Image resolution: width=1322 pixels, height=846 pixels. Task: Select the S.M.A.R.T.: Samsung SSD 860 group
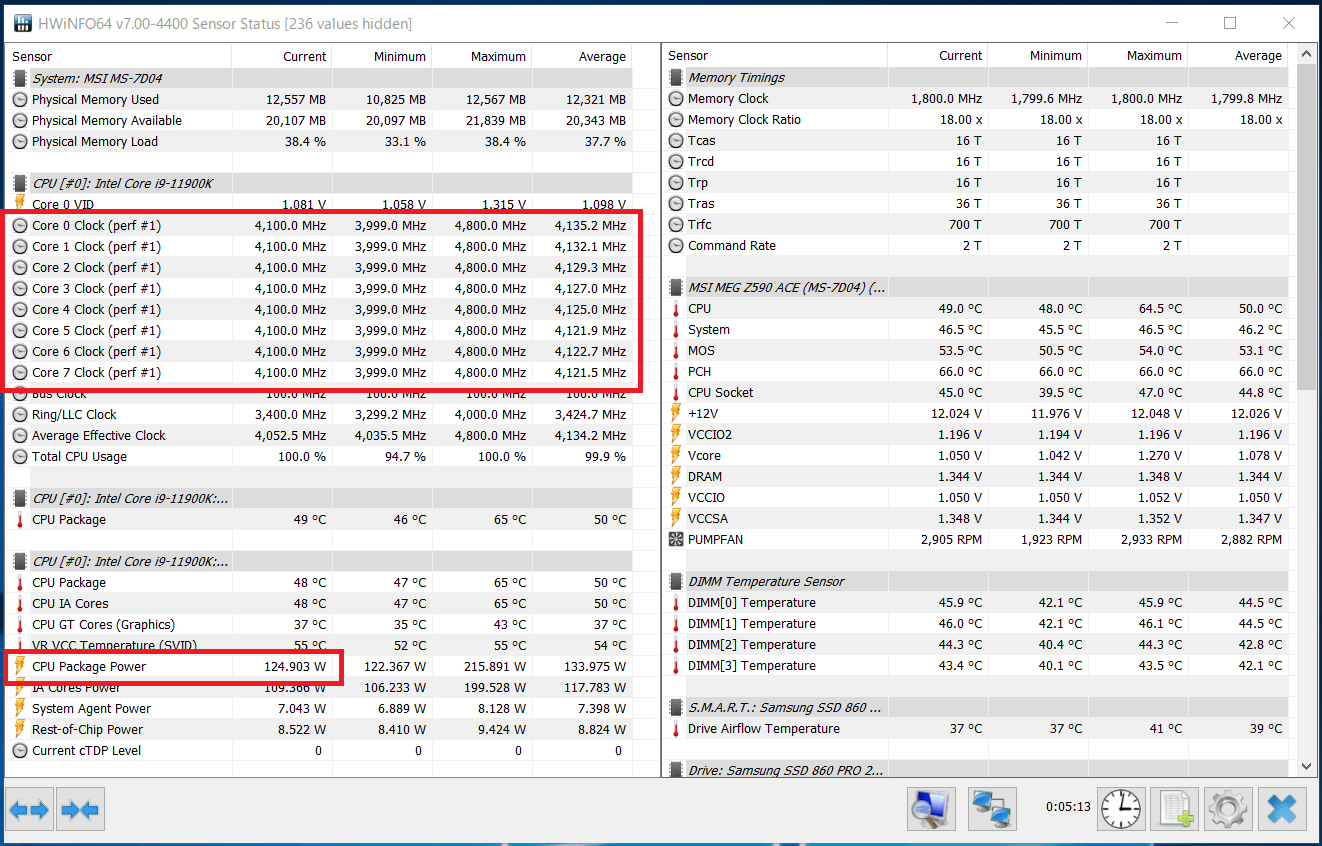(975, 707)
